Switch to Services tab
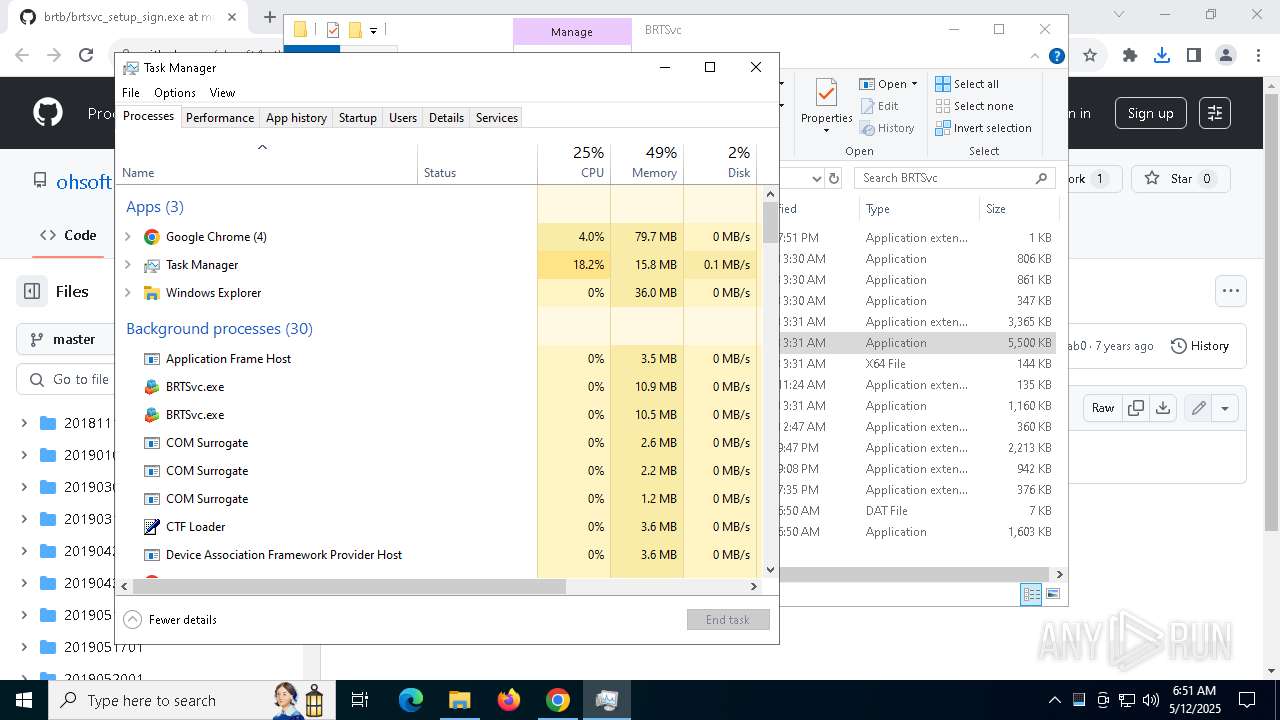 497,118
